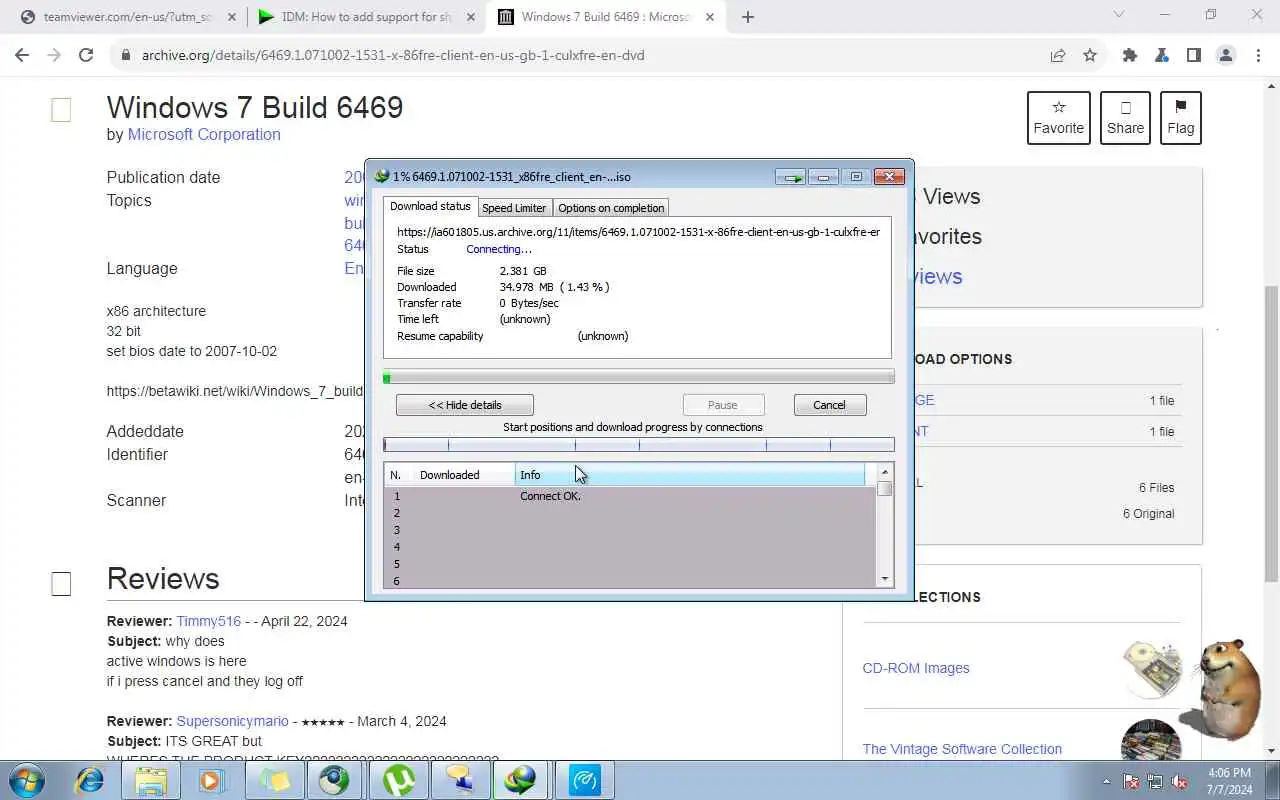1280x800 pixels.
Task: Click the Info column header
Action: [x=690, y=475]
